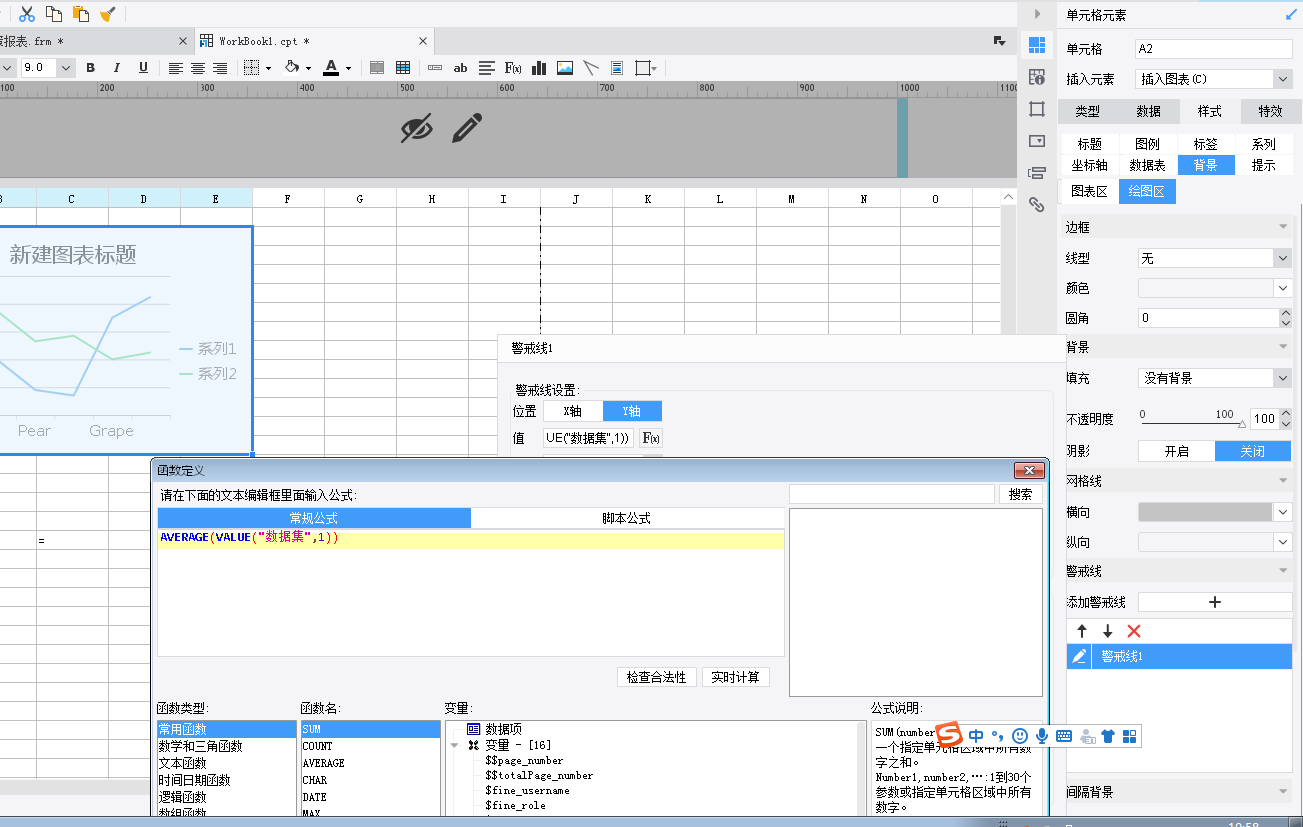
Task: Collapse the 网格线 section
Action: tap(1282, 481)
